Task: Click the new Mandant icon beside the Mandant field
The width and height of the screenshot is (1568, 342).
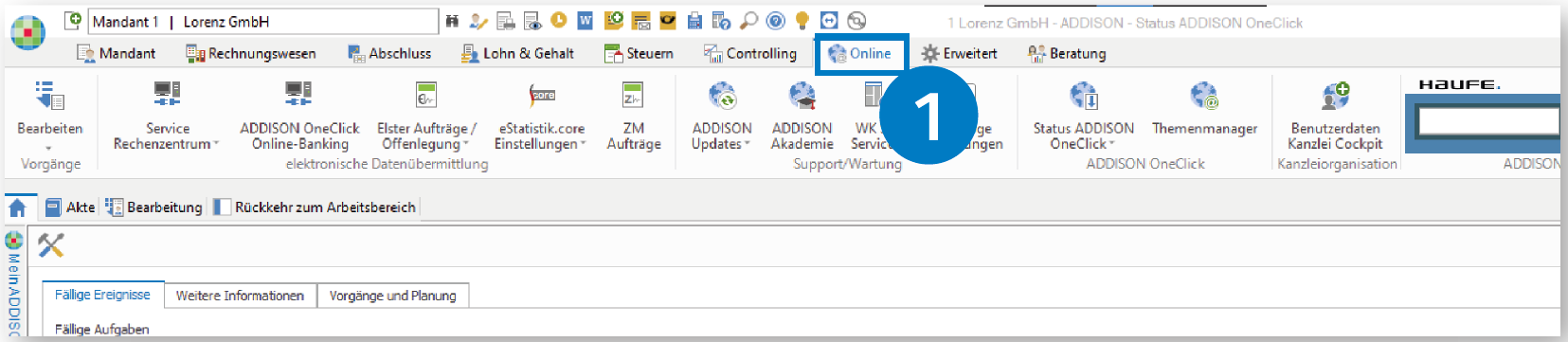Action: [73, 20]
